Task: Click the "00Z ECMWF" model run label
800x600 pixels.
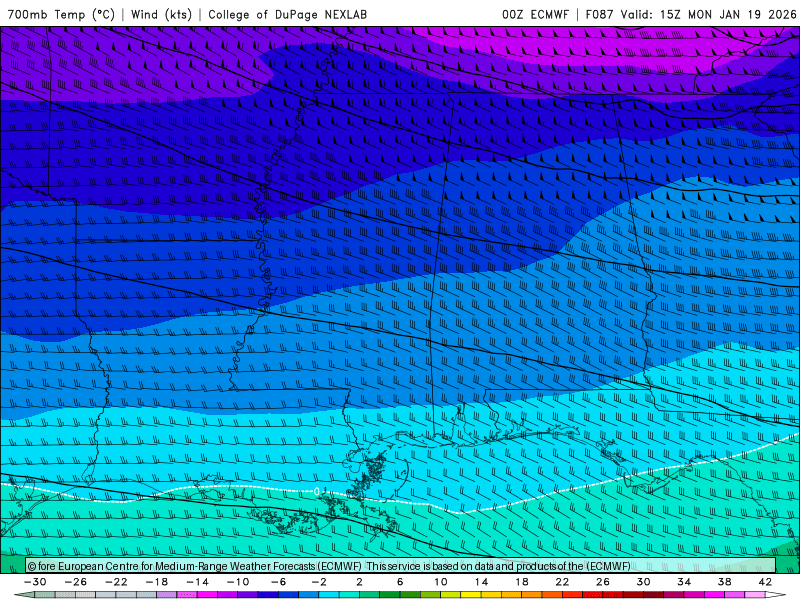Action: pyautogui.click(x=535, y=14)
